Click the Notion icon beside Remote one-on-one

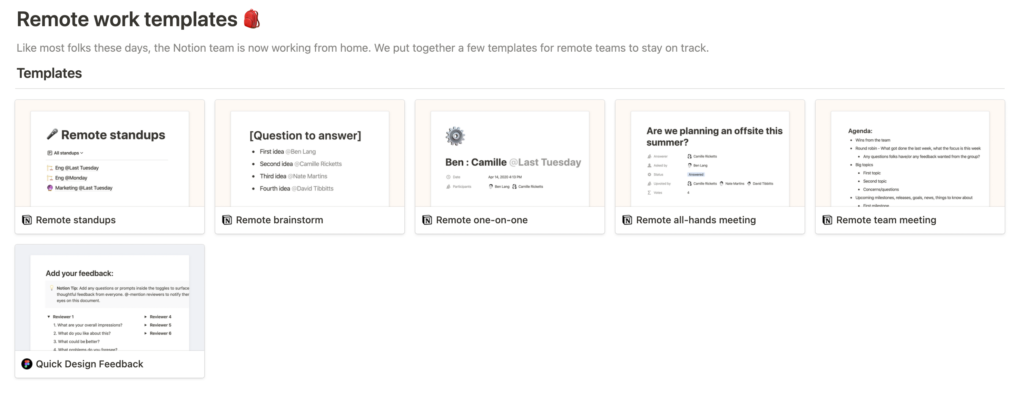tap(426, 220)
